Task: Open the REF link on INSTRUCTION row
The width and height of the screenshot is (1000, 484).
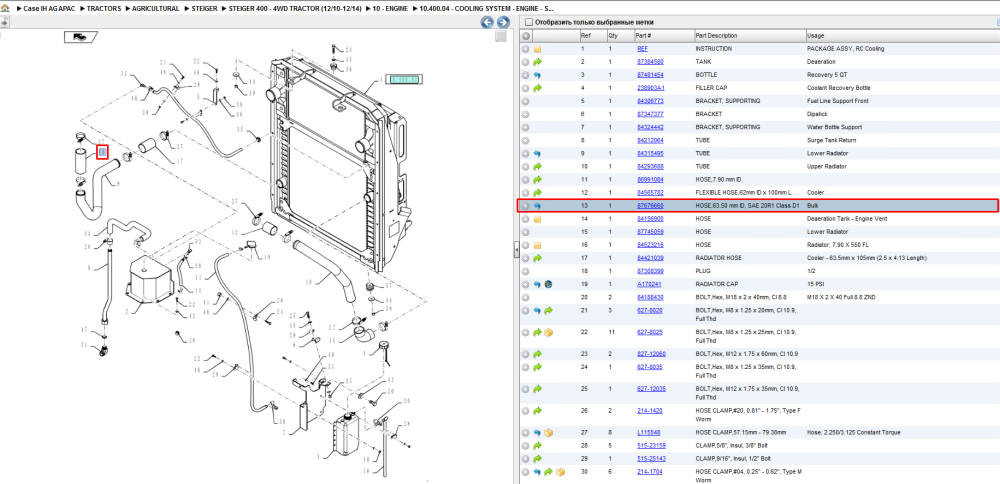Action: (x=642, y=49)
